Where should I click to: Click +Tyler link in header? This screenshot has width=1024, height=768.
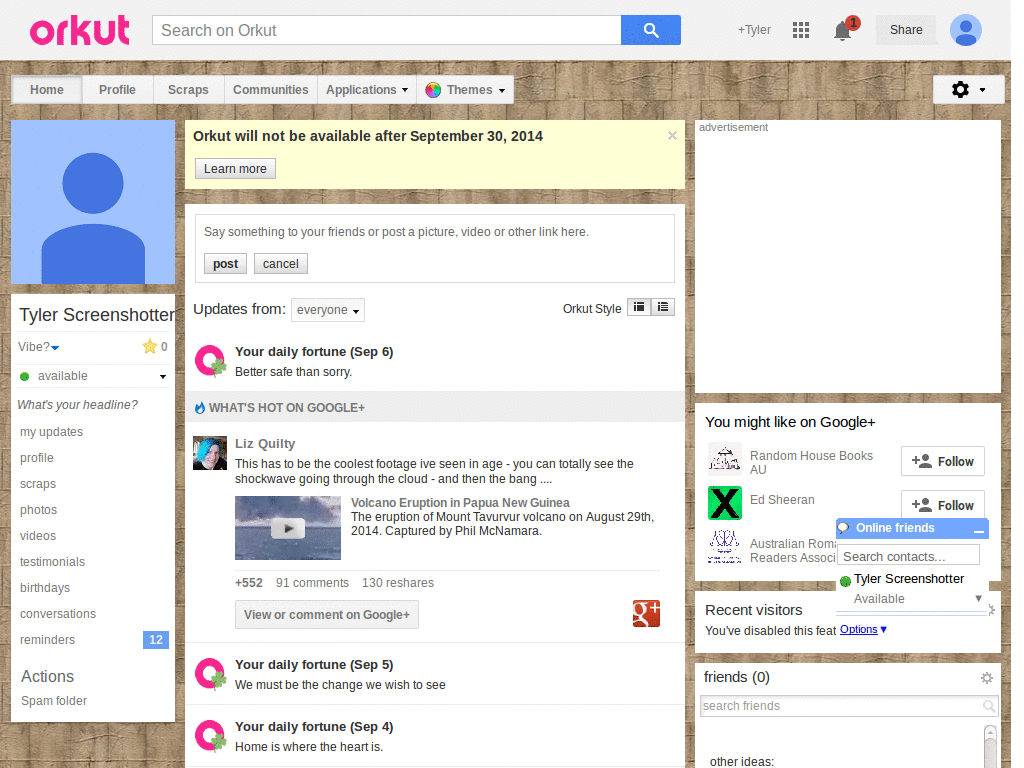pyautogui.click(x=754, y=30)
